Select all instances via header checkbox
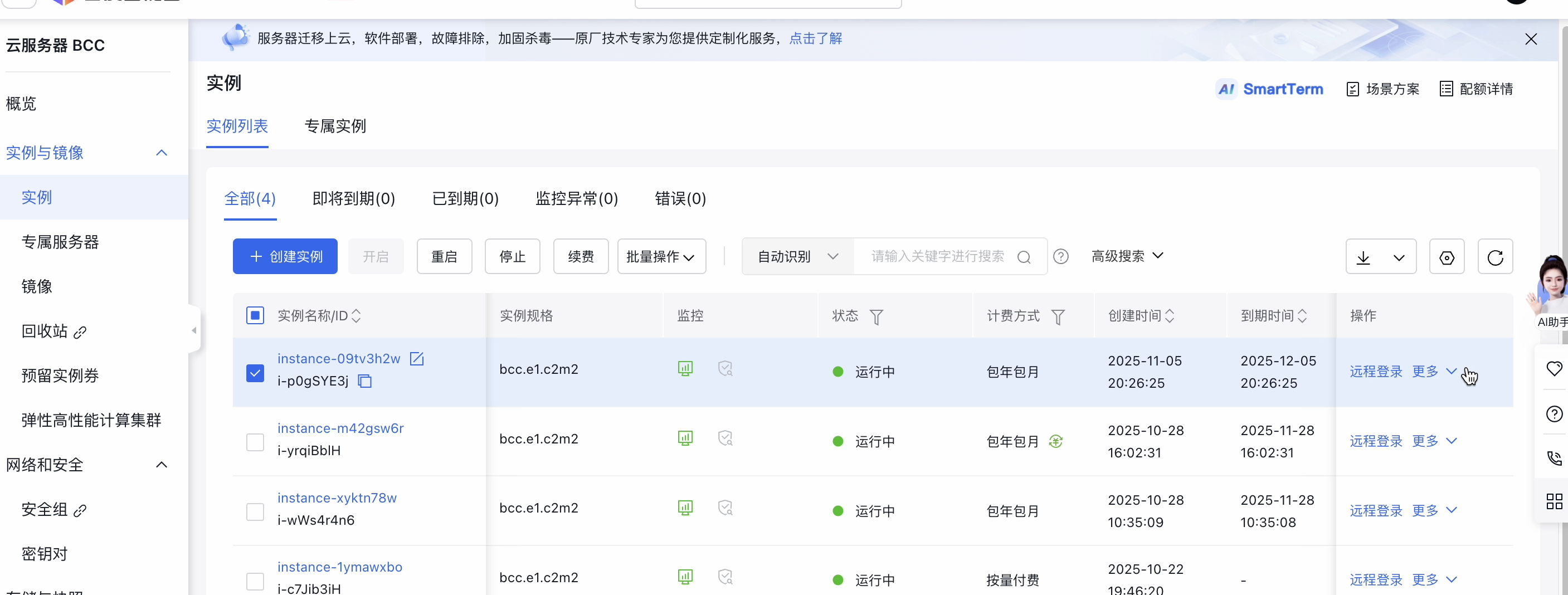This screenshot has height=595, width=1568. click(x=255, y=315)
